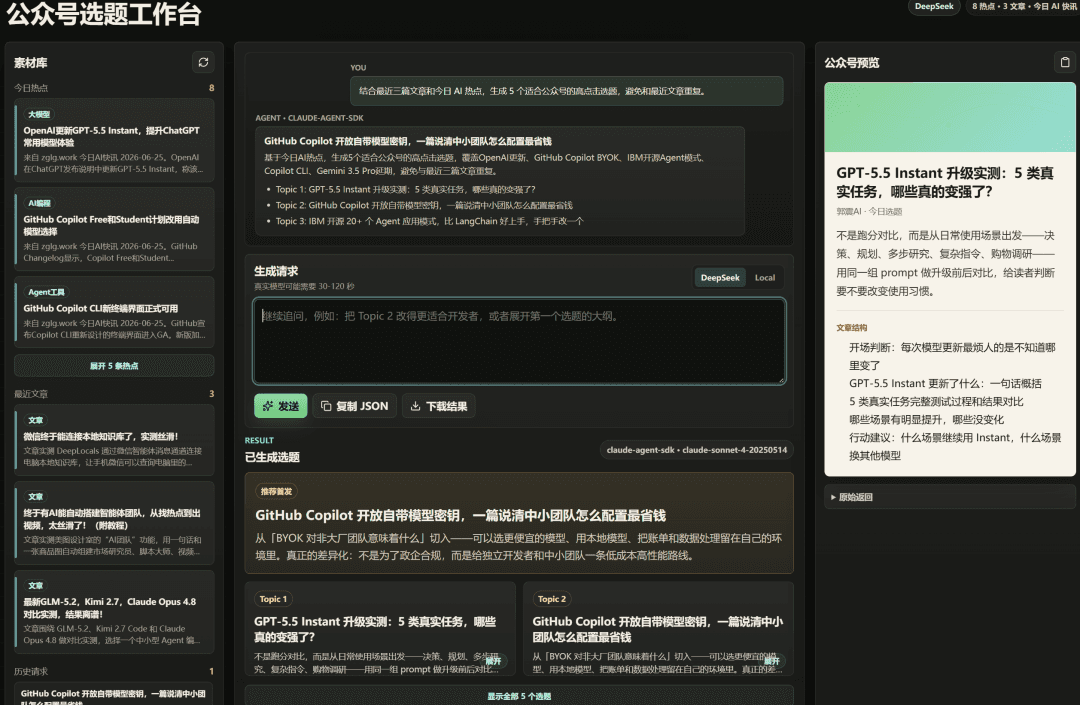Click outline item 开场判断 in preview
The height and width of the screenshot is (705, 1080).
point(952,356)
